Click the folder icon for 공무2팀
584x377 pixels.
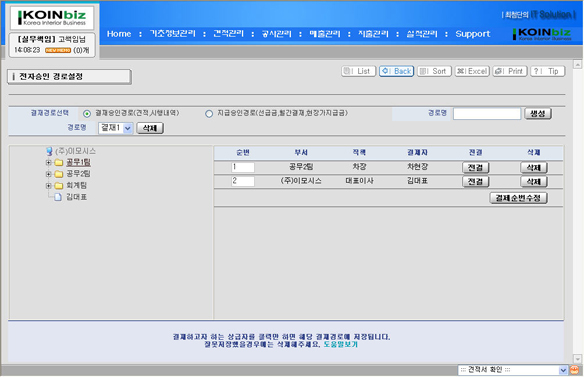coord(58,174)
